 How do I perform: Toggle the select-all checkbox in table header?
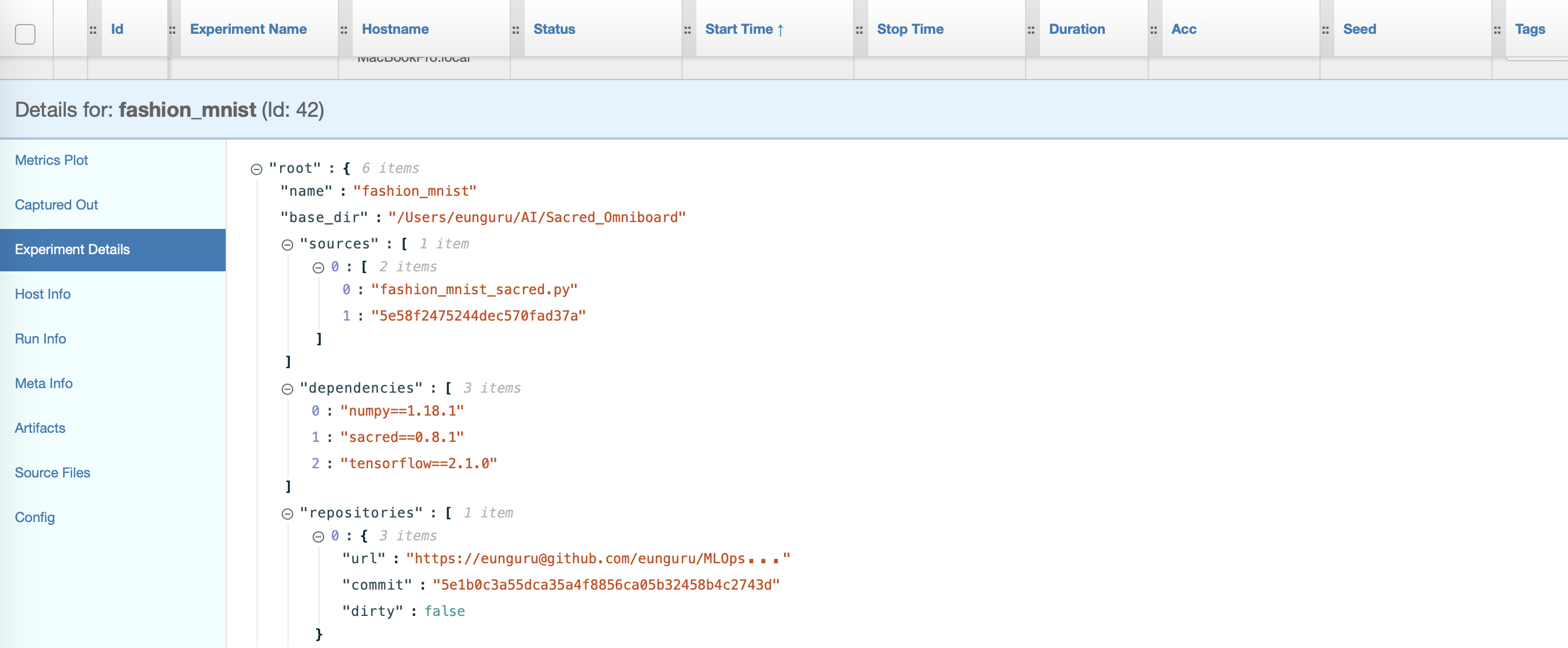tap(25, 34)
